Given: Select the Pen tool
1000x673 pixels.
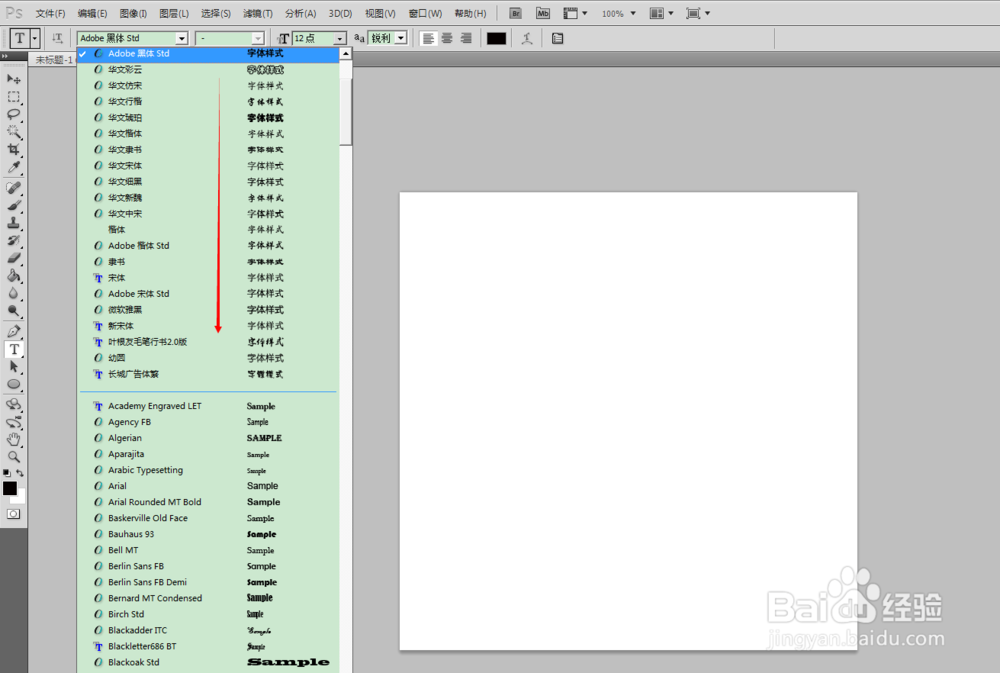Looking at the screenshot, I should (13, 331).
